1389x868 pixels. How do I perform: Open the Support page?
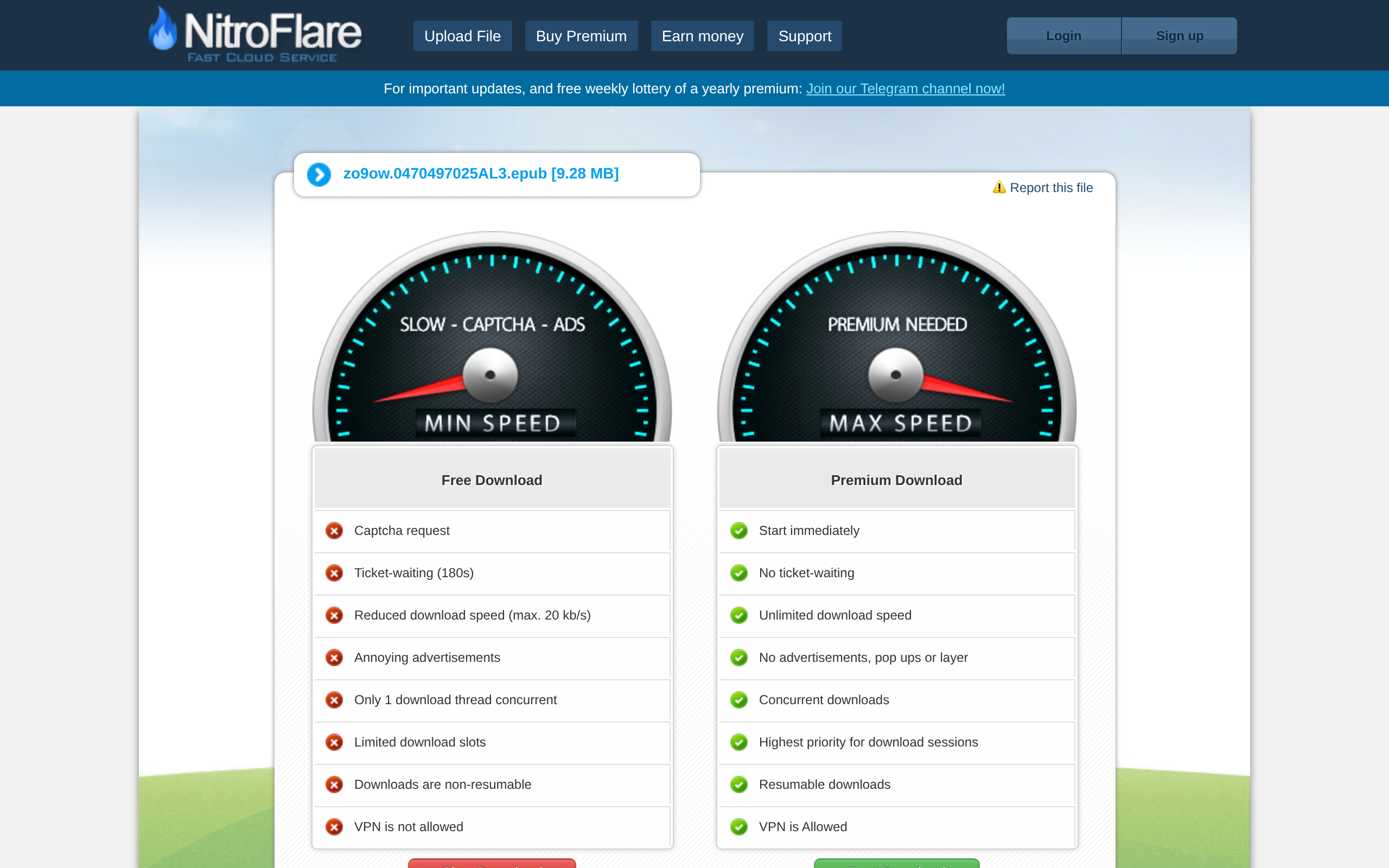805,36
